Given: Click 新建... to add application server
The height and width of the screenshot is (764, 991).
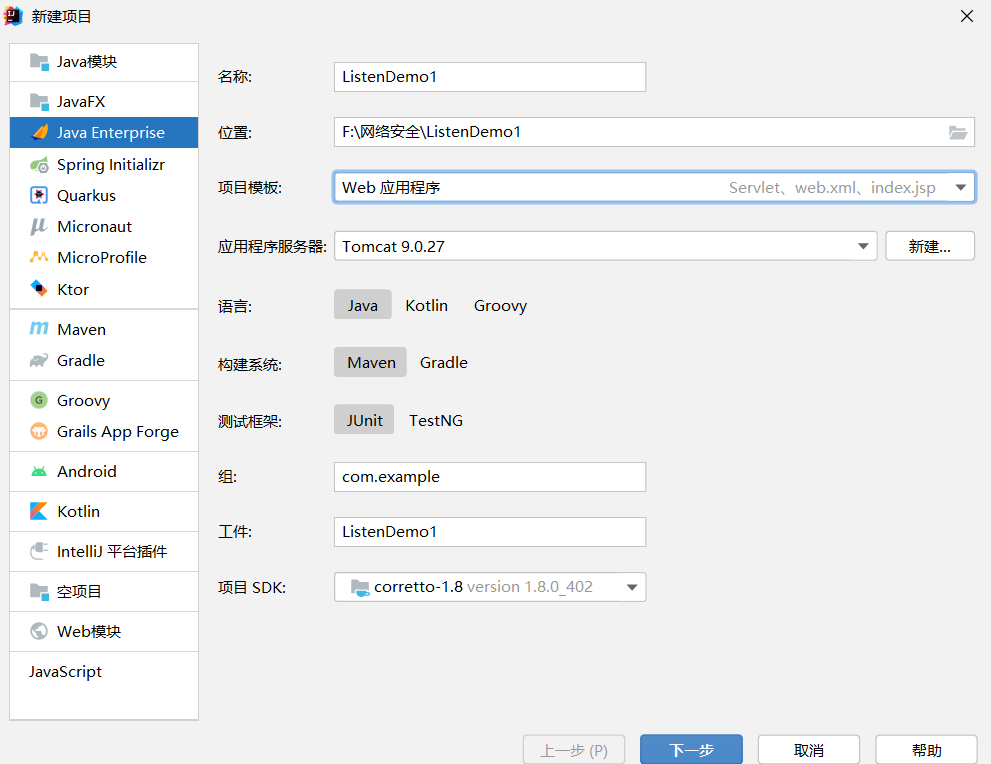Looking at the screenshot, I should tap(930, 246).
